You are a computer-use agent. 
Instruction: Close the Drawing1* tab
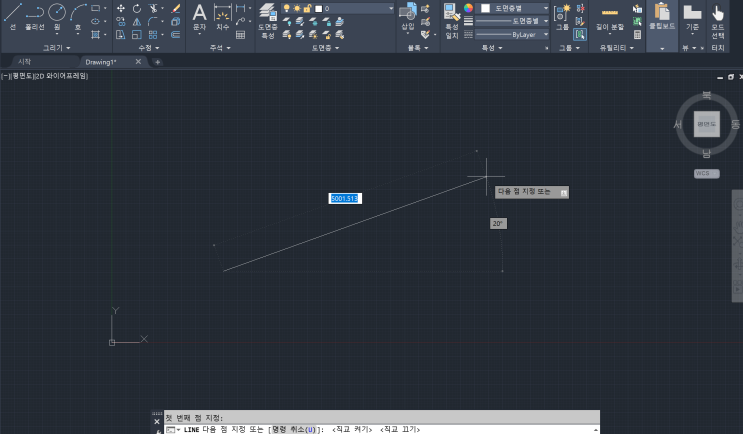point(138,62)
